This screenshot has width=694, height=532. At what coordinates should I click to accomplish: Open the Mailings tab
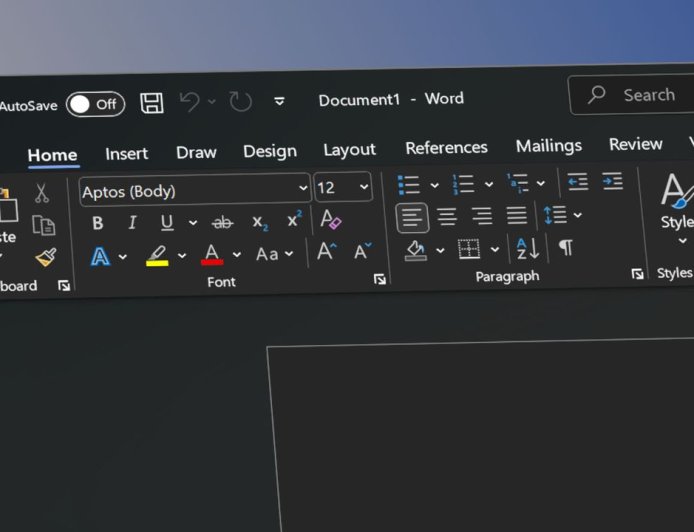[x=549, y=146]
